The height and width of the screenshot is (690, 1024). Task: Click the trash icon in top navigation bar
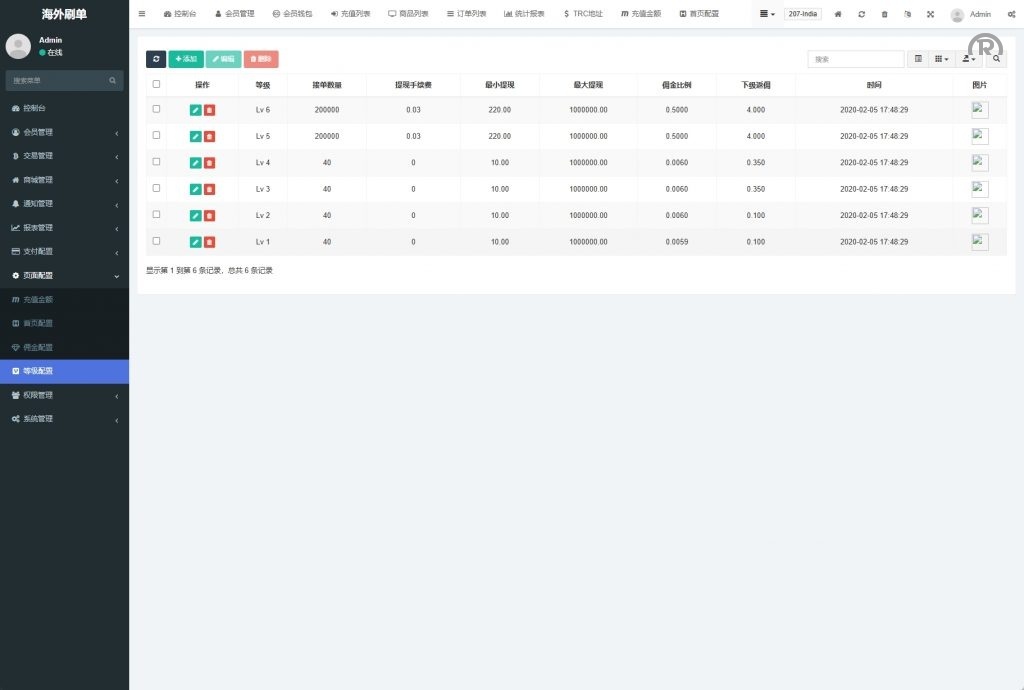884,14
